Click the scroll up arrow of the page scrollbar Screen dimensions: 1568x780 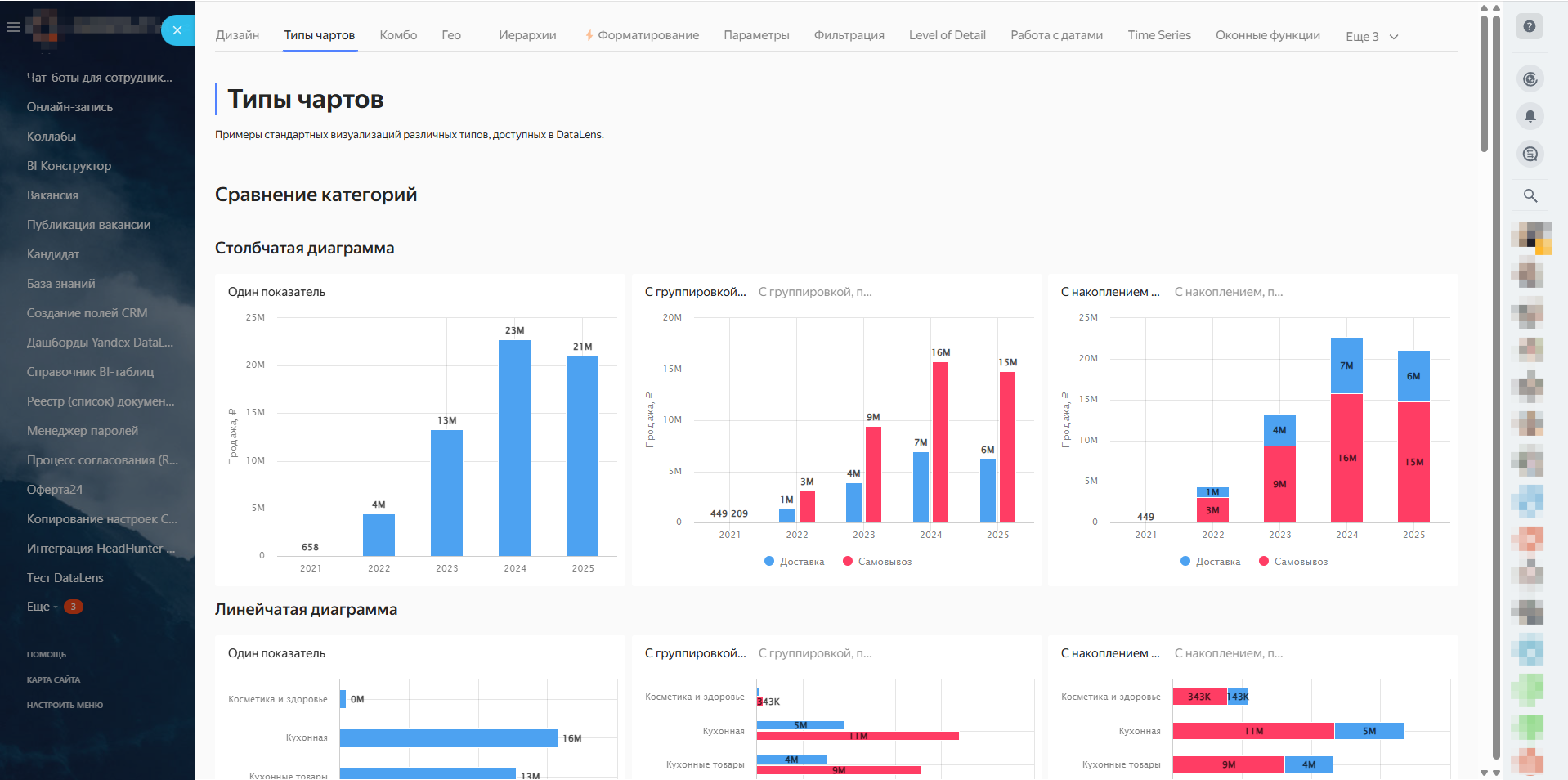tap(1485, 8)
